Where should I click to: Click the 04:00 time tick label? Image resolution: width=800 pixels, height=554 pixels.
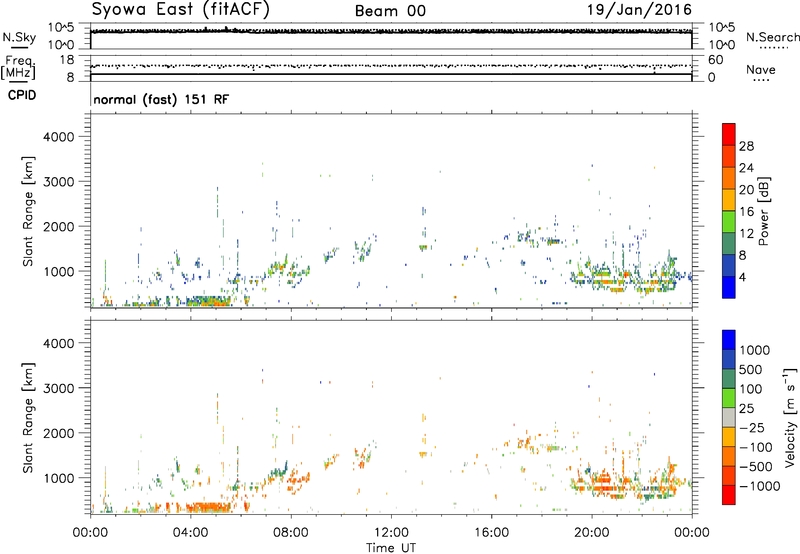pos(190,533)
